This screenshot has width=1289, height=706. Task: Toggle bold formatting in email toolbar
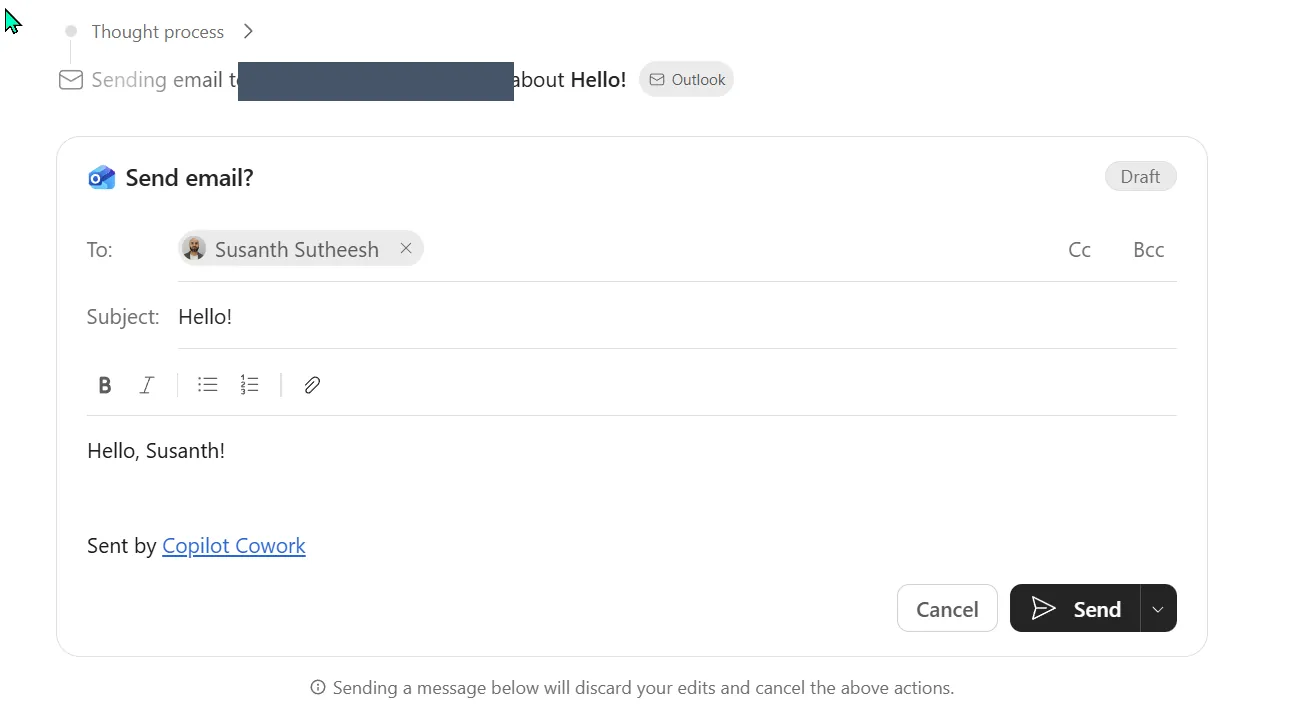[x=104, y=385]
